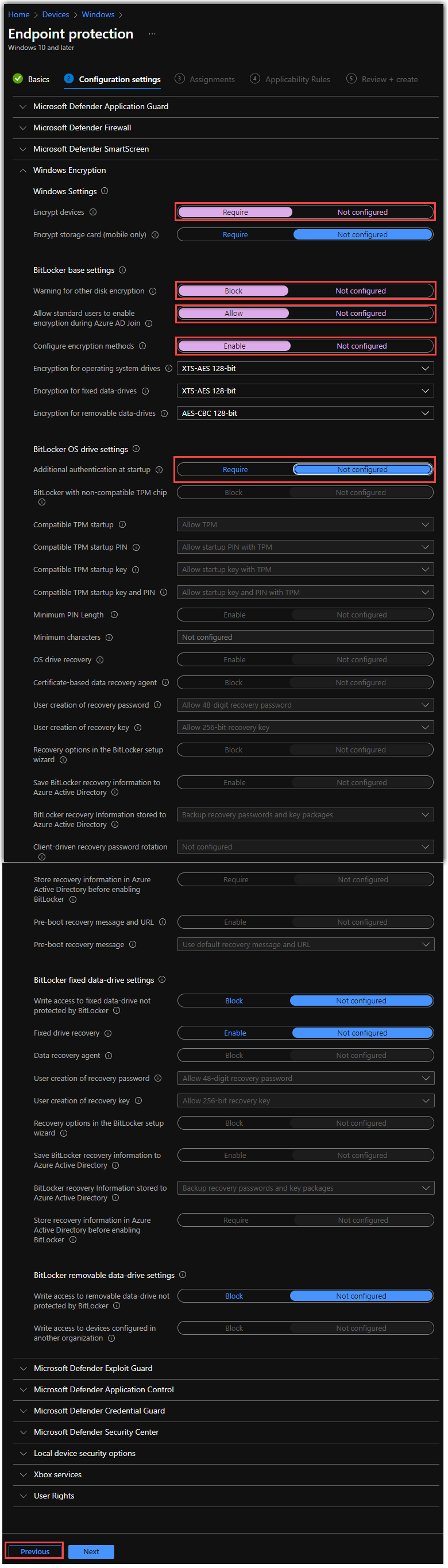
Task: Show info for Warning for other disk encryption
Action: point(153,292)
